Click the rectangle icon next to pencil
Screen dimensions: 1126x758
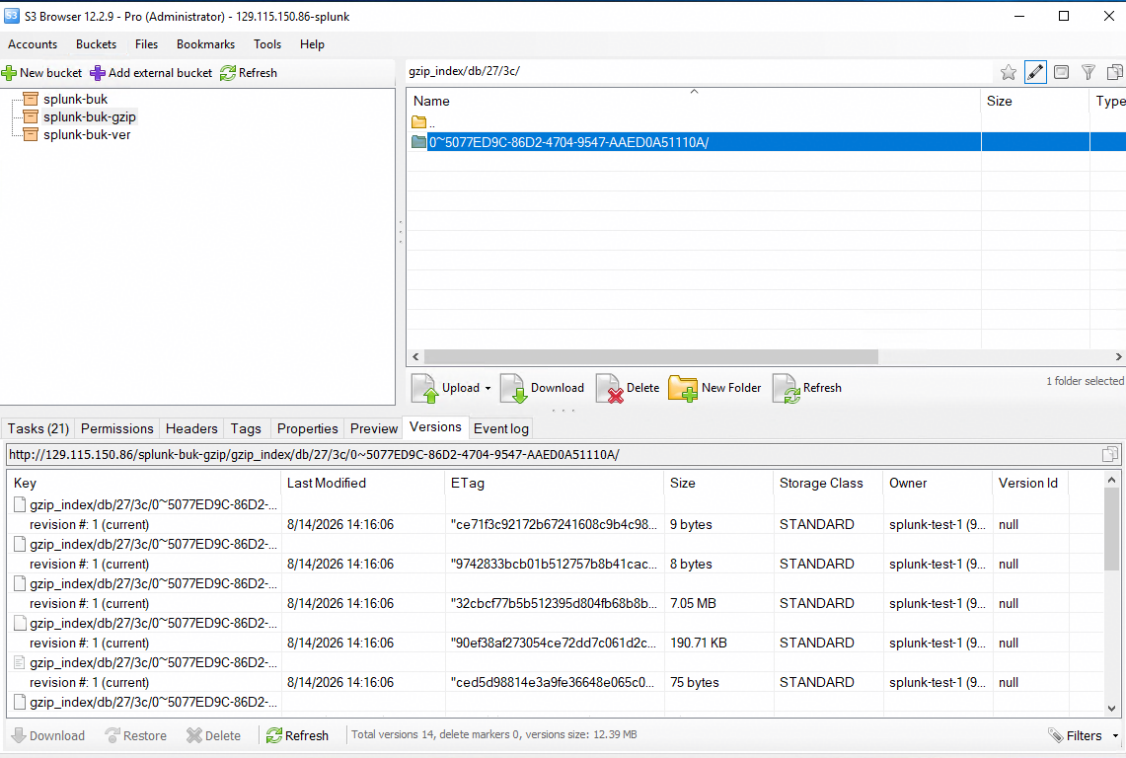point(1061,72)
